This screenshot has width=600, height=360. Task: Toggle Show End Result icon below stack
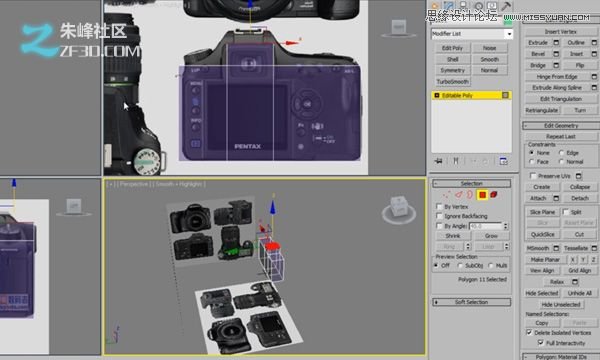click(x=456, y=161)
